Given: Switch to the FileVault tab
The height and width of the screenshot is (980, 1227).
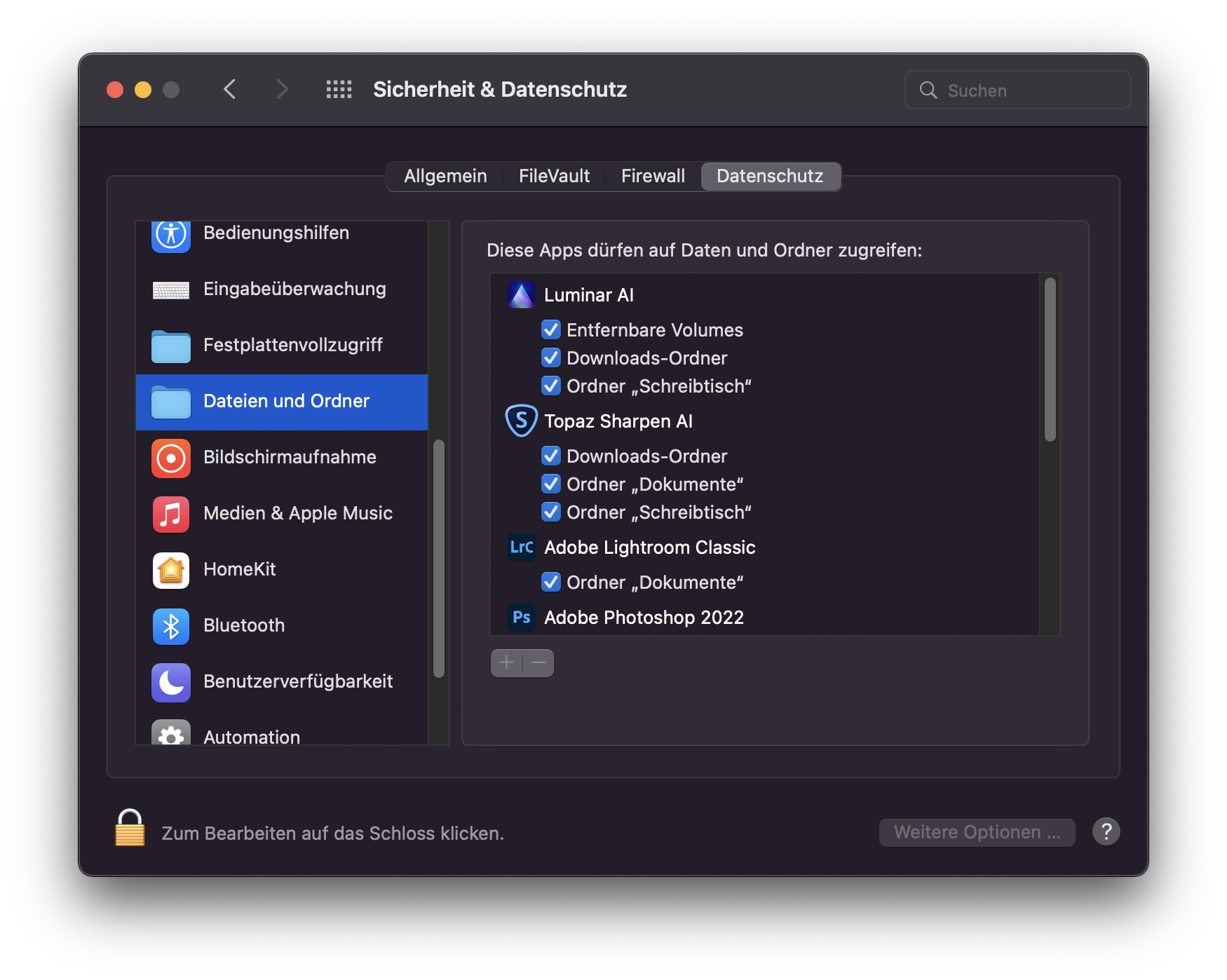Looking at the screenshot, I should 554,176.
